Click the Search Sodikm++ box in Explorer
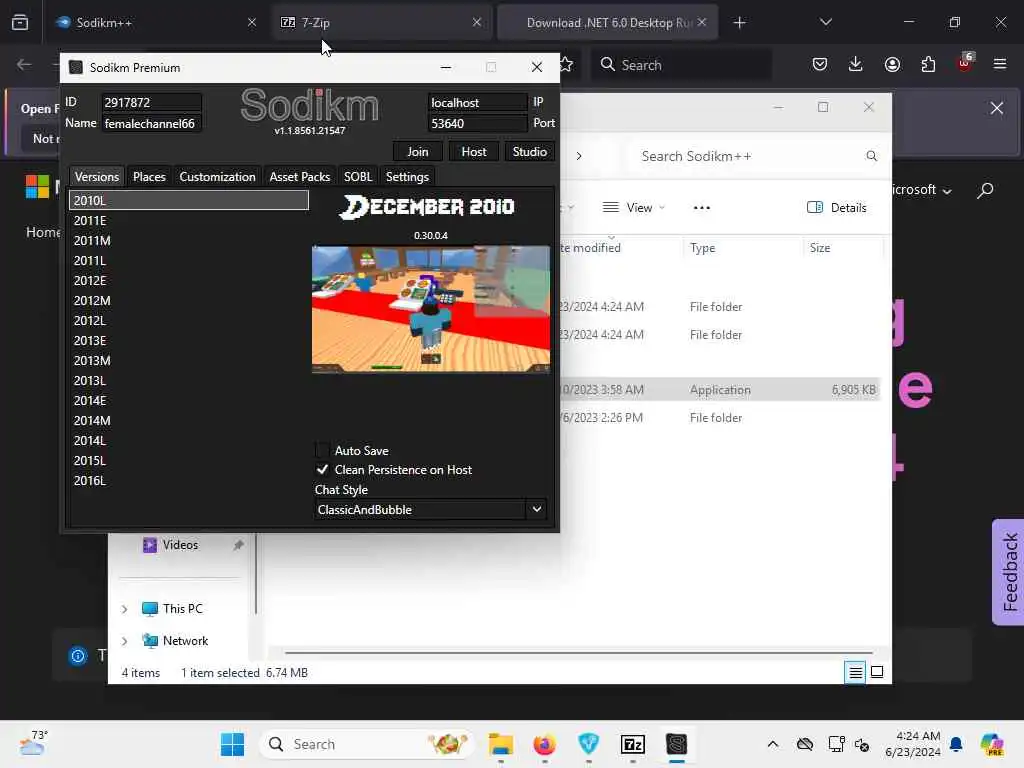The width and height of the screenshot is (1024, 768). point(758,156)
